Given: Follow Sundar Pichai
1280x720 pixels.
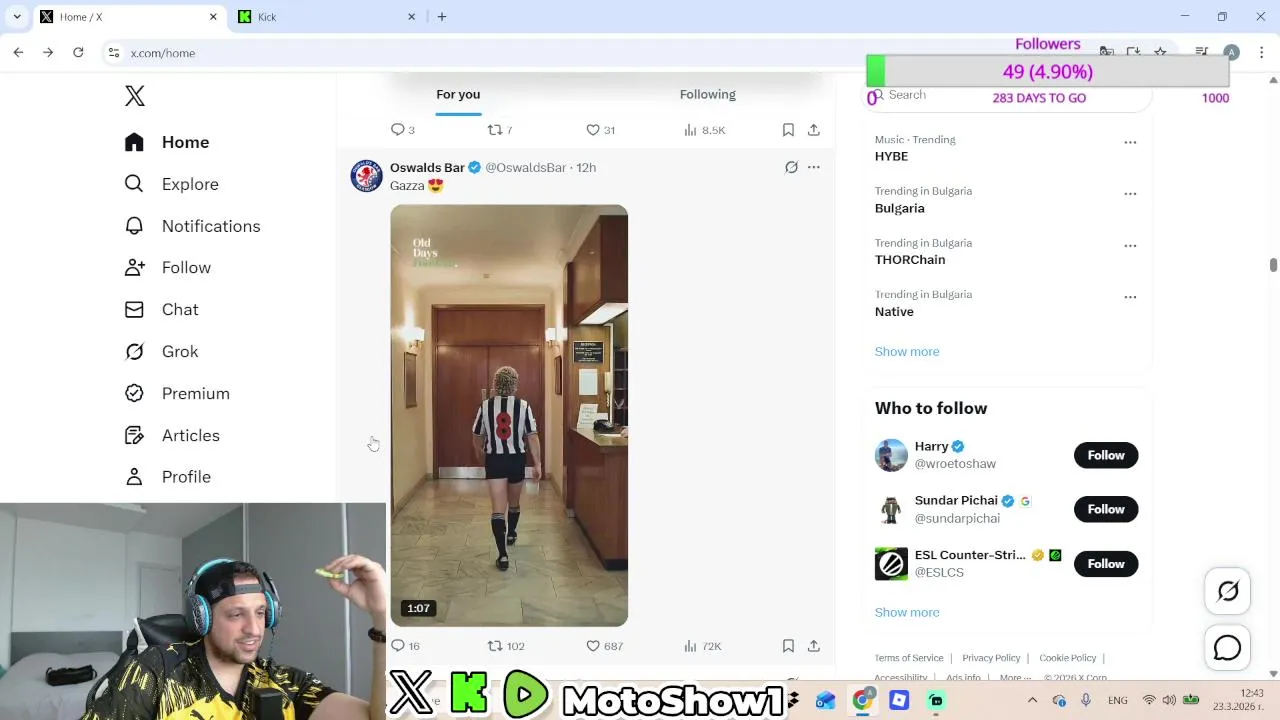Looking at the screenshot, I should pyautogui.click(x=1106, y=509).
